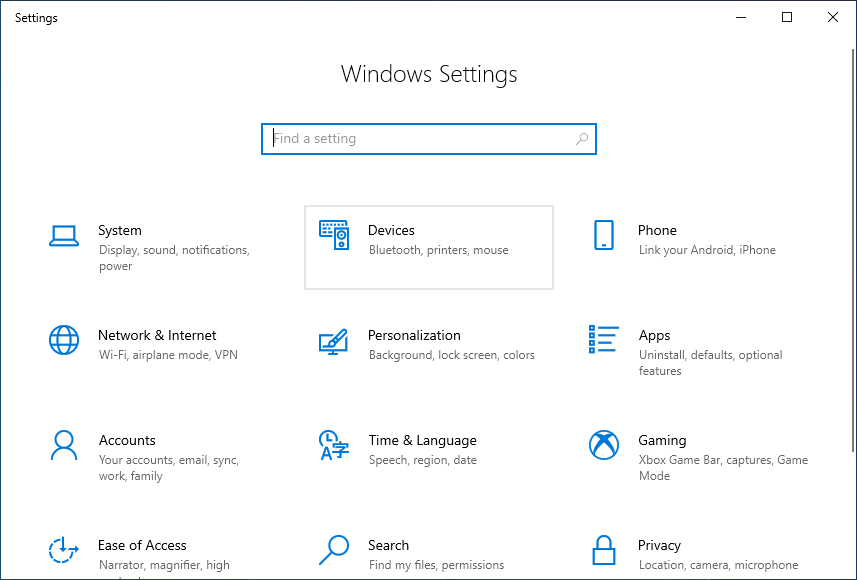Click the Time & Language icon
The image size is (857, 580).
pos(334,445)
